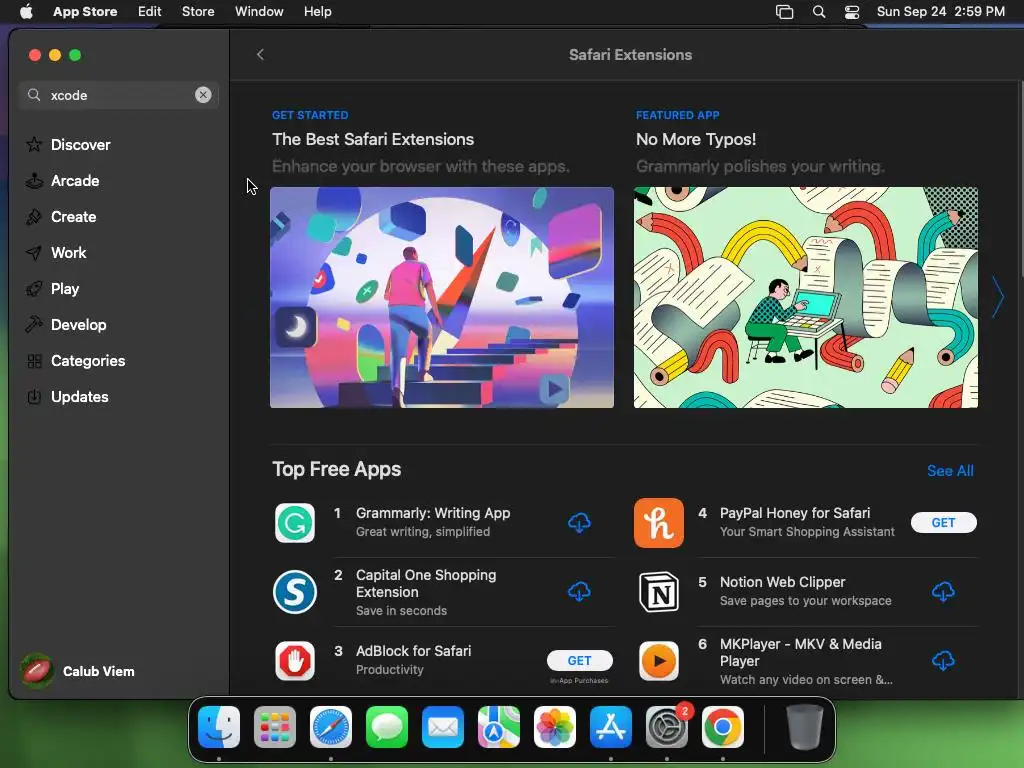Open Control Center in menu bar
The width and height of the screenshot is (1024, 768).
point(852,12)
